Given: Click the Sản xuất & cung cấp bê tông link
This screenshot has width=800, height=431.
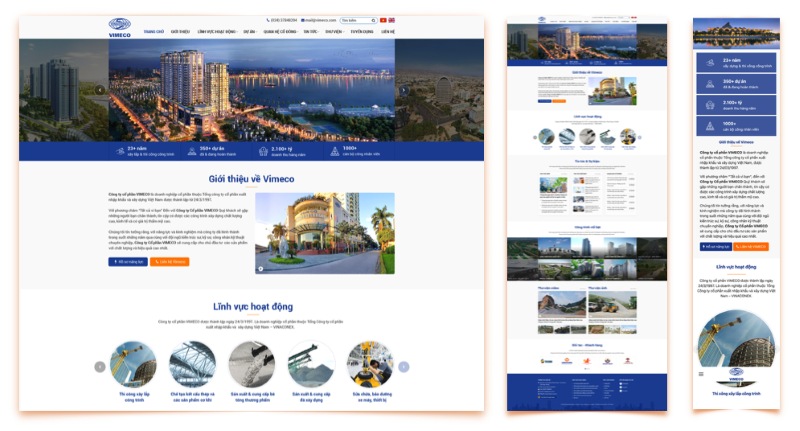Looking at the screenshot, I should click(x=253, y=397).
